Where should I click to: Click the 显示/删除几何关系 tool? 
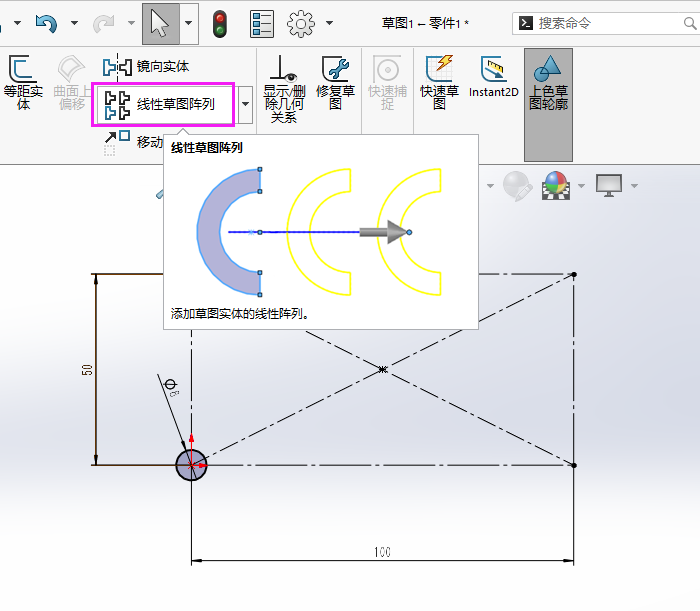(x=284, y=89)
